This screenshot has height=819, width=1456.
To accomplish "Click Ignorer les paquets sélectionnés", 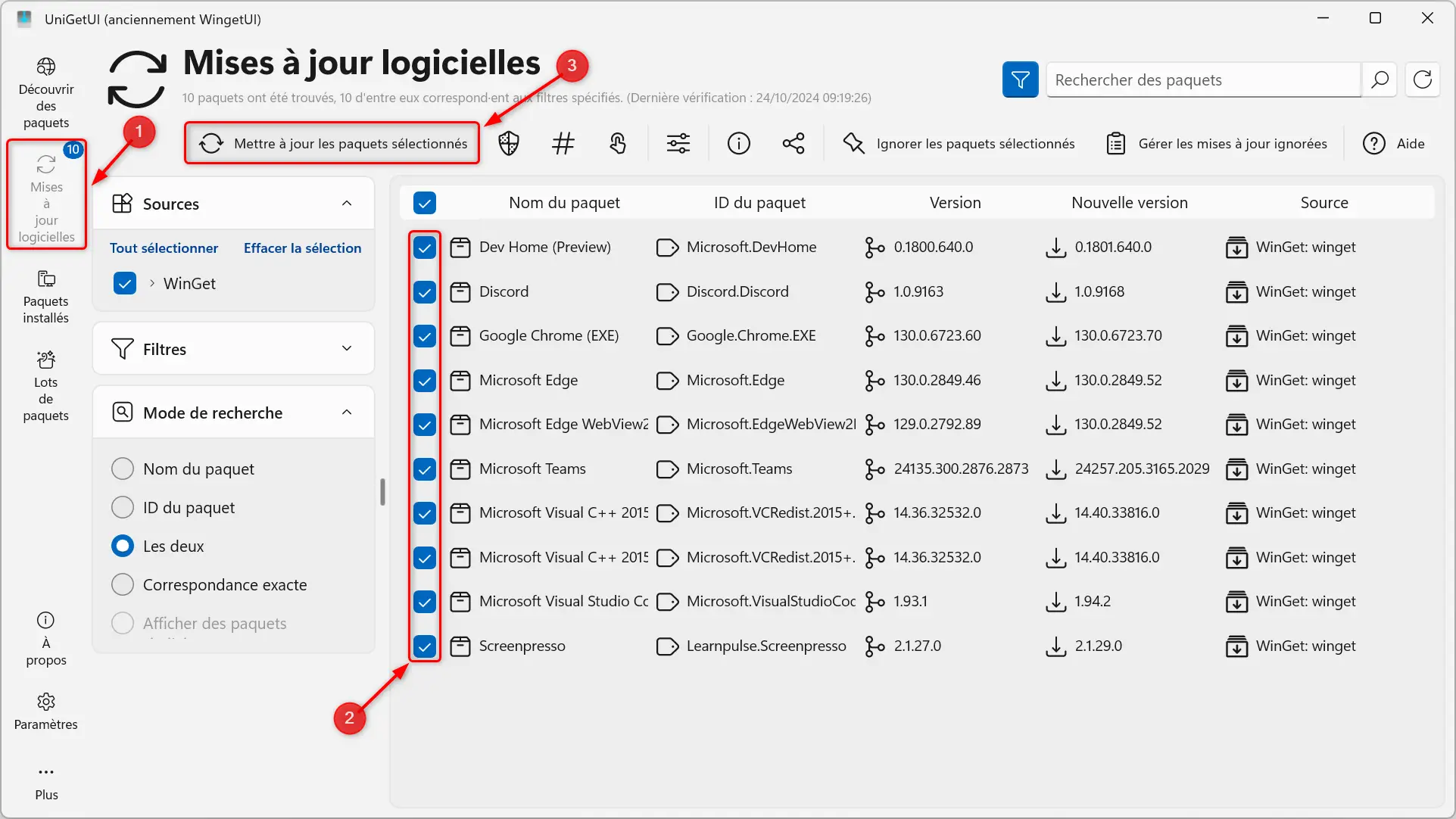I will pyautogui.click(x=959, y=143).
